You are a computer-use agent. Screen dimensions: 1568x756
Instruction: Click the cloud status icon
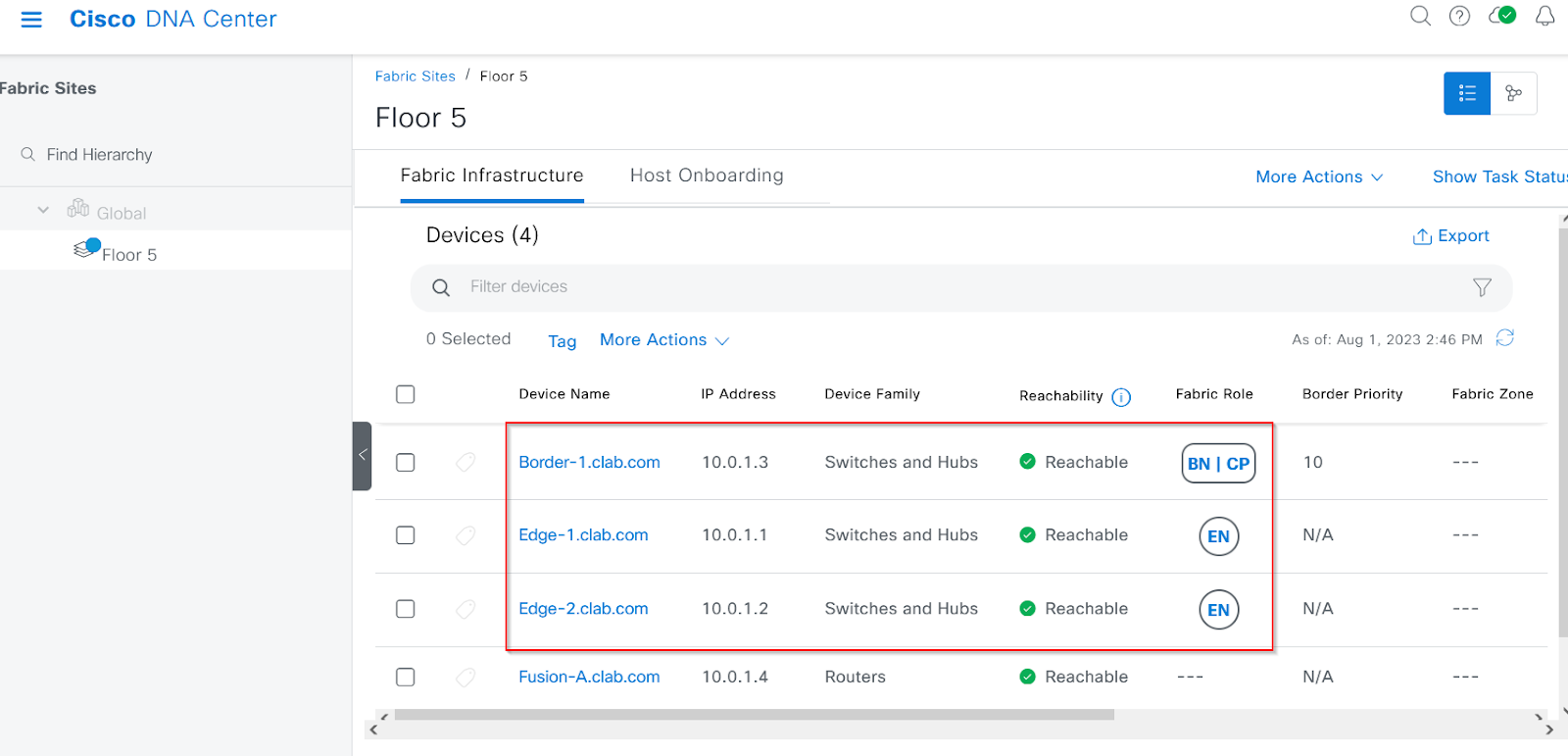(1502, 16)
